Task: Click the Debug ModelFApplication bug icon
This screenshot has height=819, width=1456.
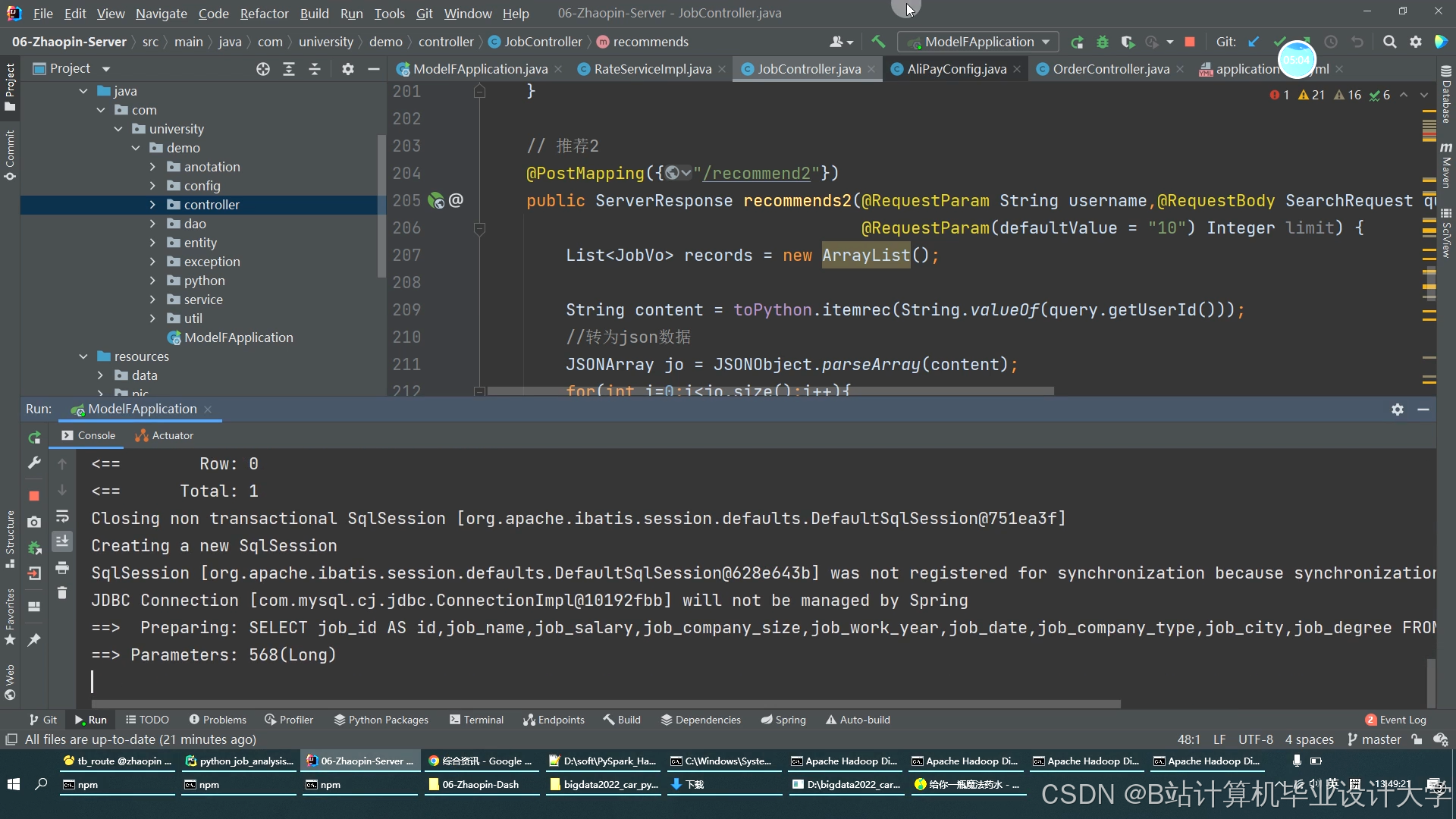Action: [1103, 42]
